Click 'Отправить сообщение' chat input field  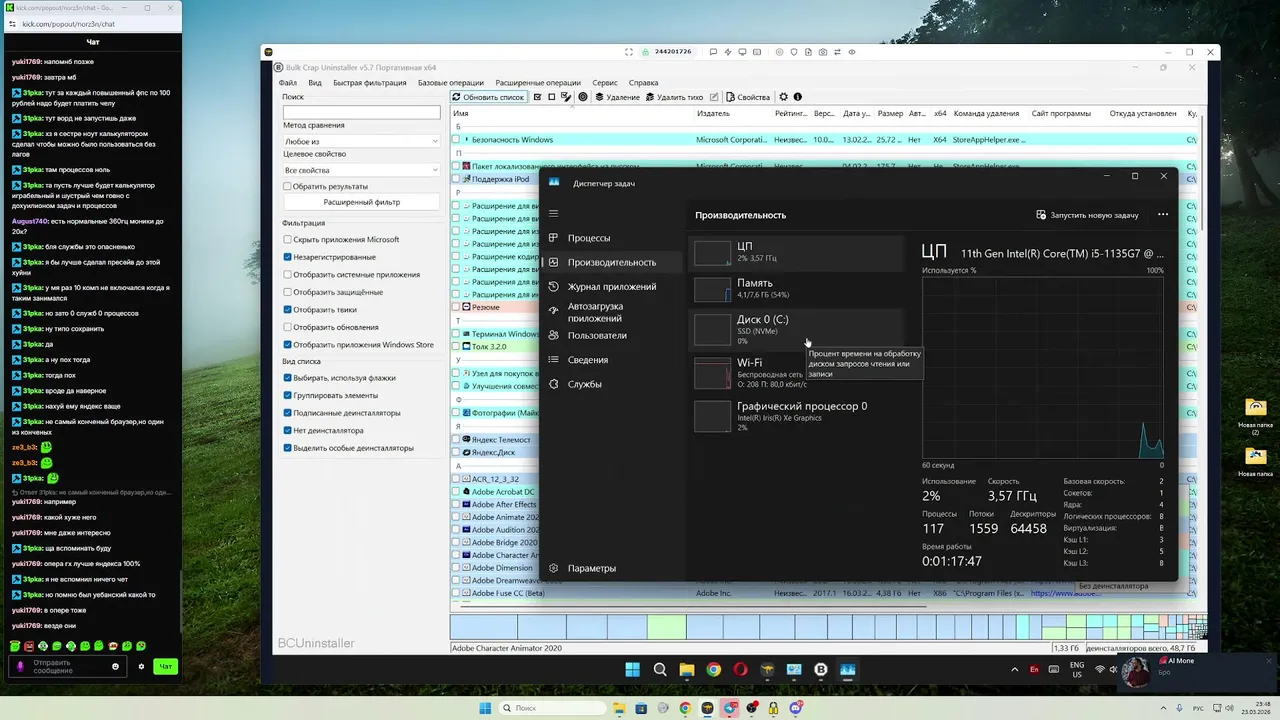tap(66, 666)
